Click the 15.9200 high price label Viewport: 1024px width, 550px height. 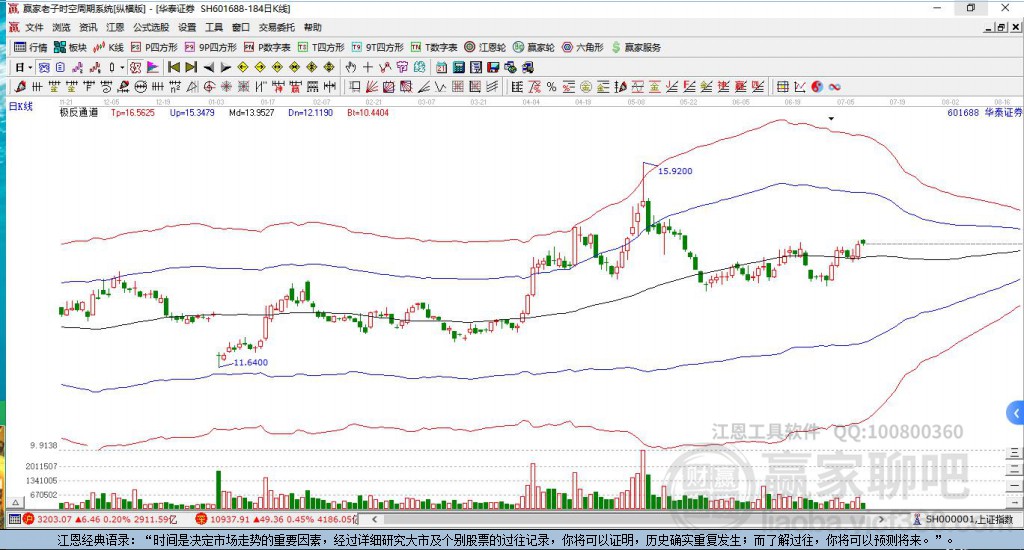pos(675,171)
